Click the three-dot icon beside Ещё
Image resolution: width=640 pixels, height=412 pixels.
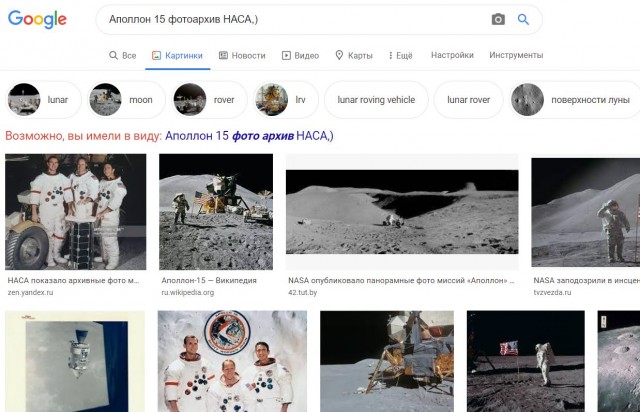pyautogui.click(x=391, y=55)
